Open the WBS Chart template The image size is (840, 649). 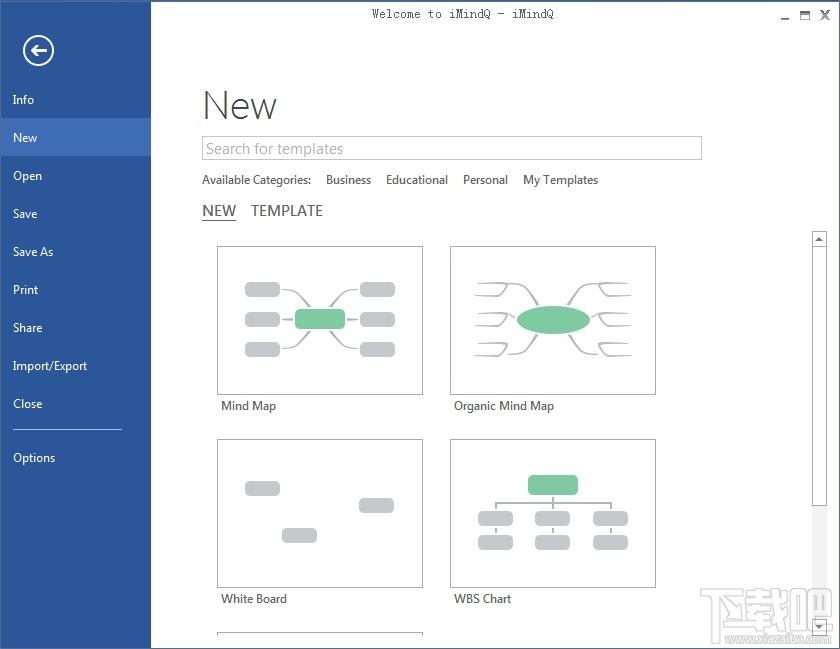(552, 513)
